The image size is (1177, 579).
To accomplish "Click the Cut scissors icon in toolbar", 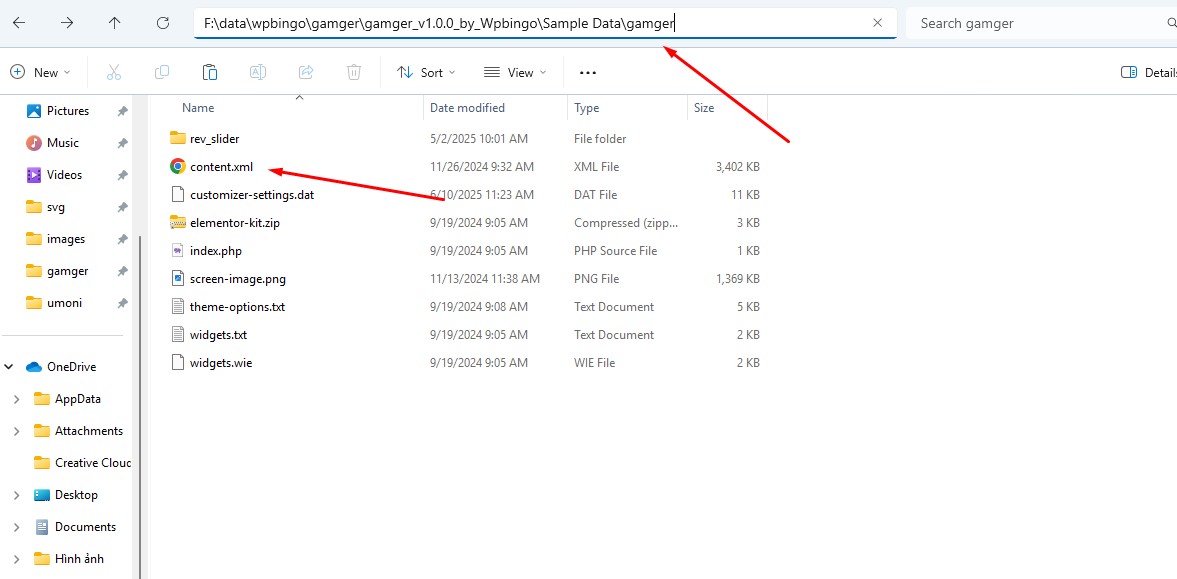I will click(113, 72).
